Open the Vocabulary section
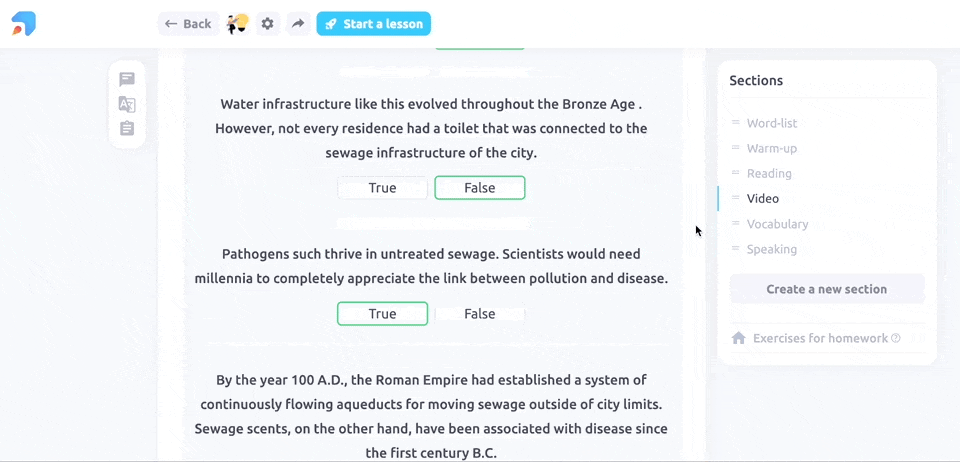 [x=777, y=224]
